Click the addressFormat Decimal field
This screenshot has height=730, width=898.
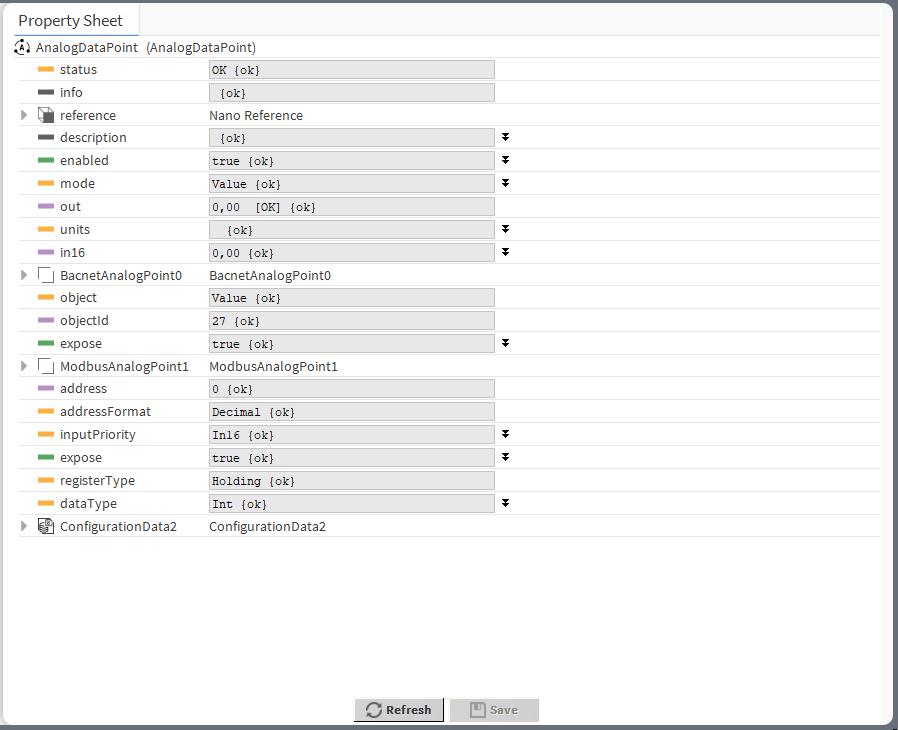pos(351,412)
